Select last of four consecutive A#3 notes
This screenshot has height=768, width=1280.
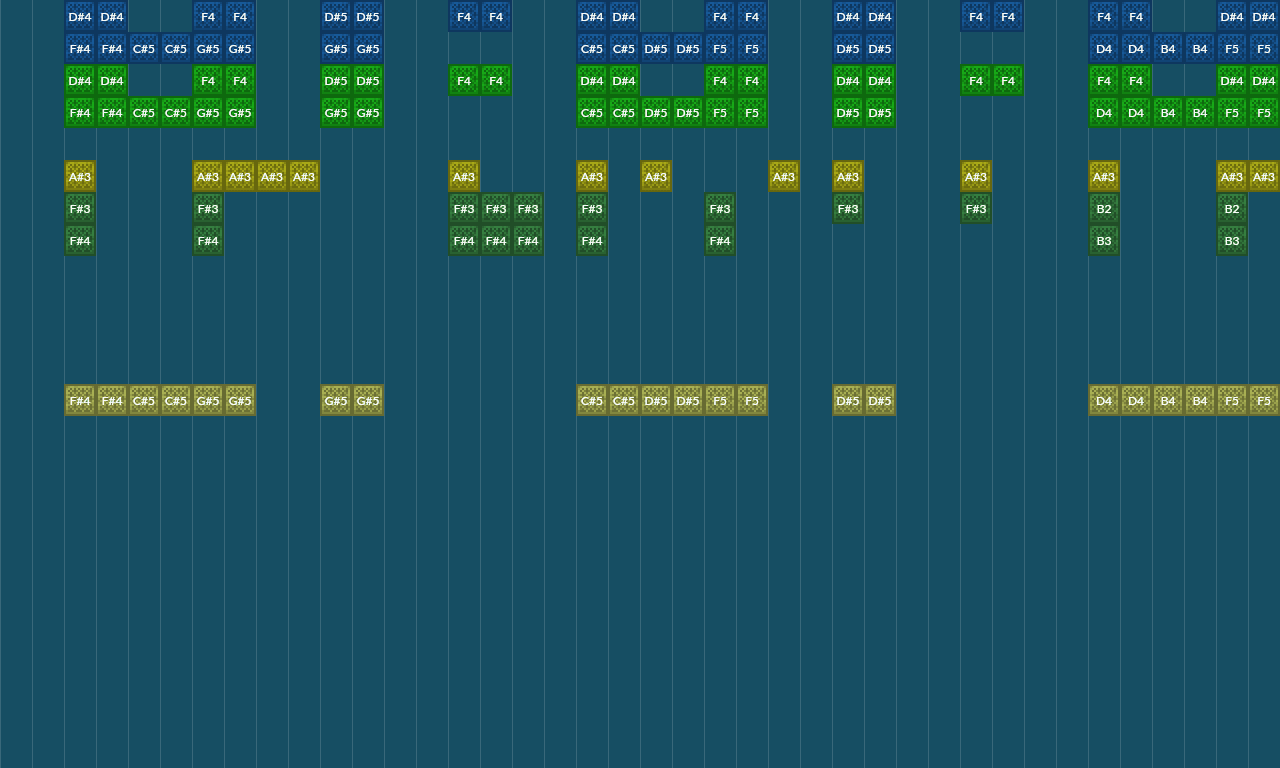coord(304,177)
